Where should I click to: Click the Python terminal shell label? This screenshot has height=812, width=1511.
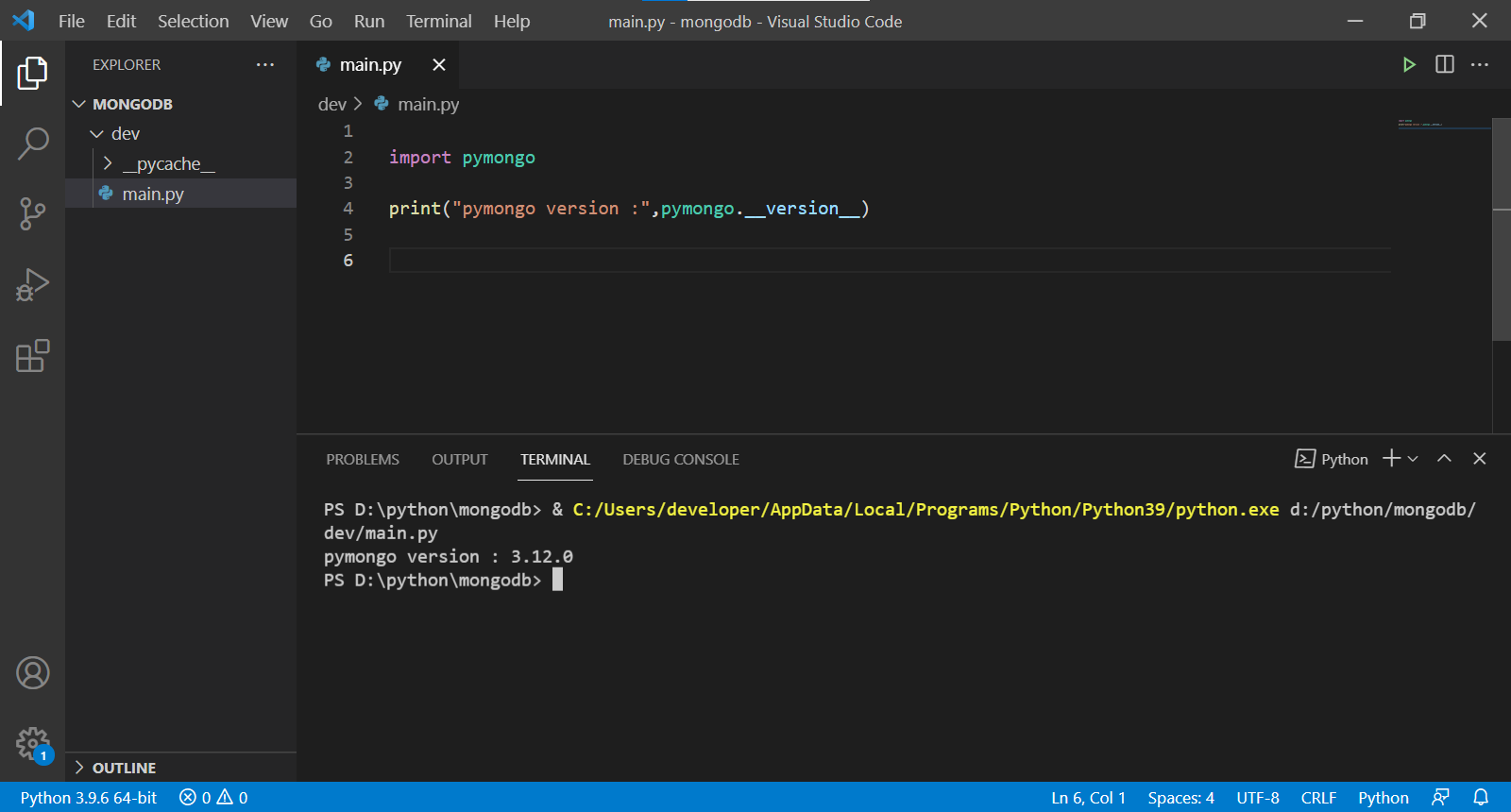tap(1332, 459)
